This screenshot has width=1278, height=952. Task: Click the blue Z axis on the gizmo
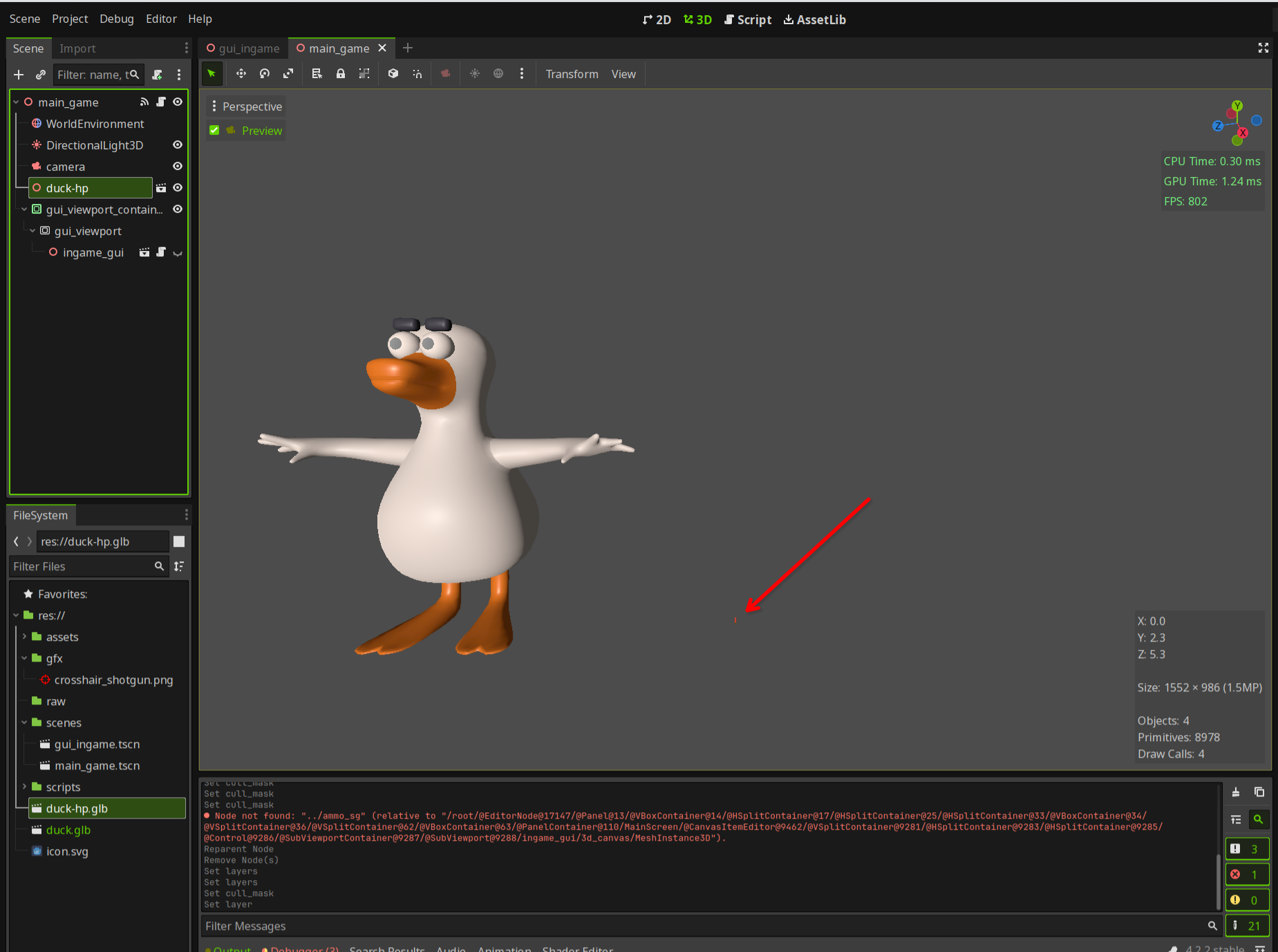coord(1218,126)
